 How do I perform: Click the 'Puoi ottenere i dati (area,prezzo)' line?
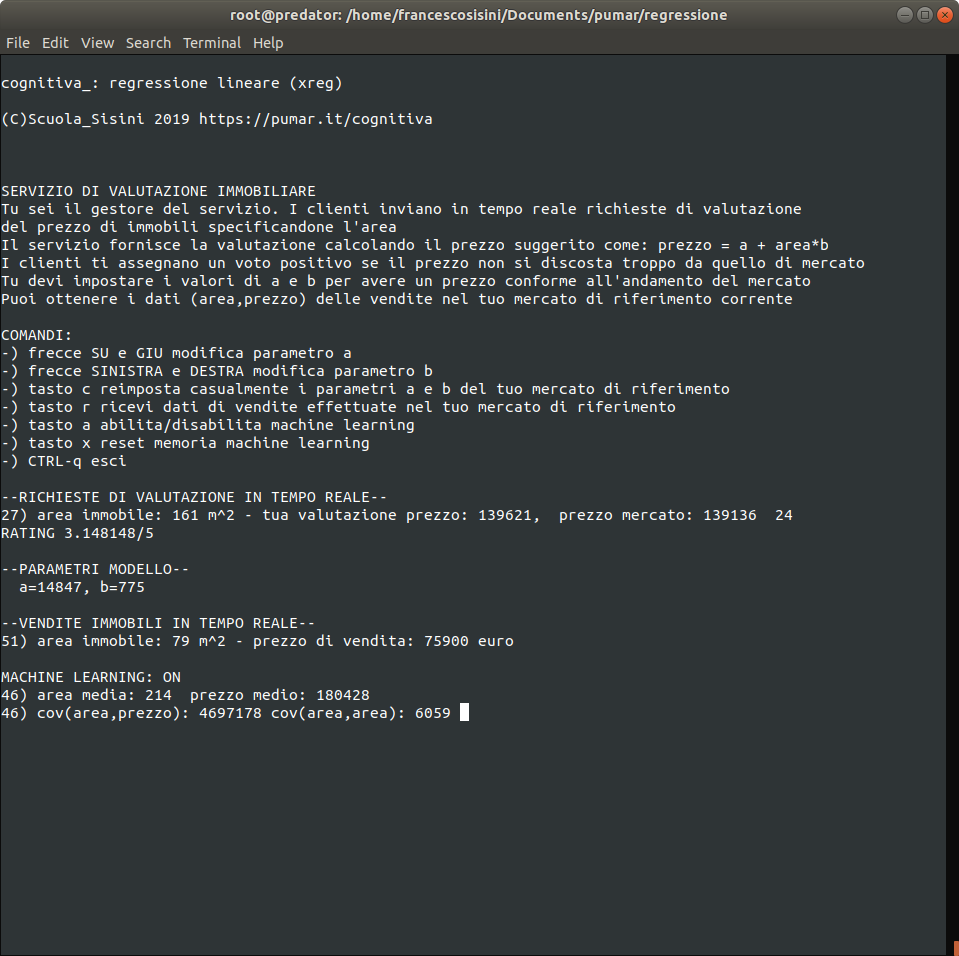[x=397, y=299]
